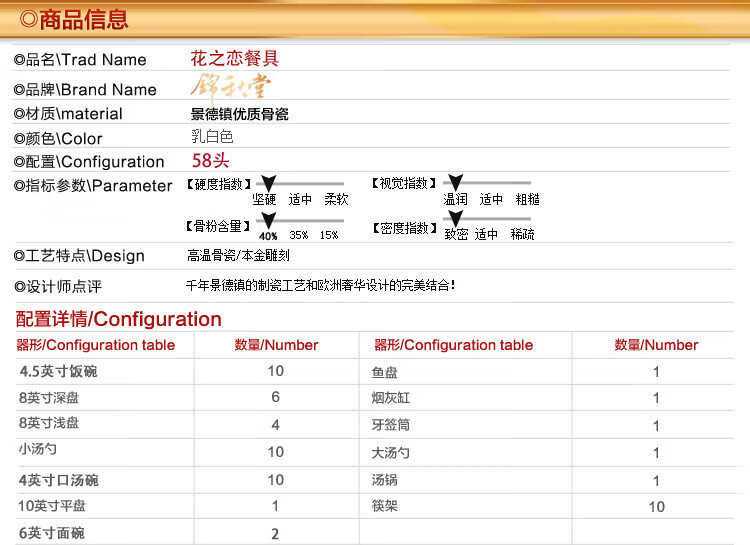This screenshot has width=750, height=545.
Task: Click the 设计师点评 field label
Action: [x=58, y=287]
